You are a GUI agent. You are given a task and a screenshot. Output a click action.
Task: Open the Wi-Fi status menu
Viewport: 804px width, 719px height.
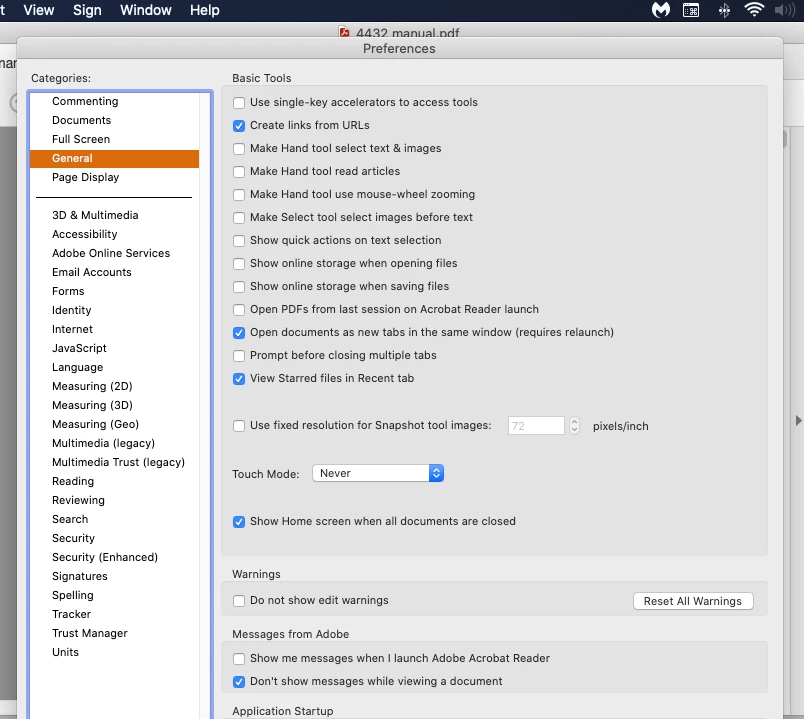pyautogui.click(x=754, y=10)
